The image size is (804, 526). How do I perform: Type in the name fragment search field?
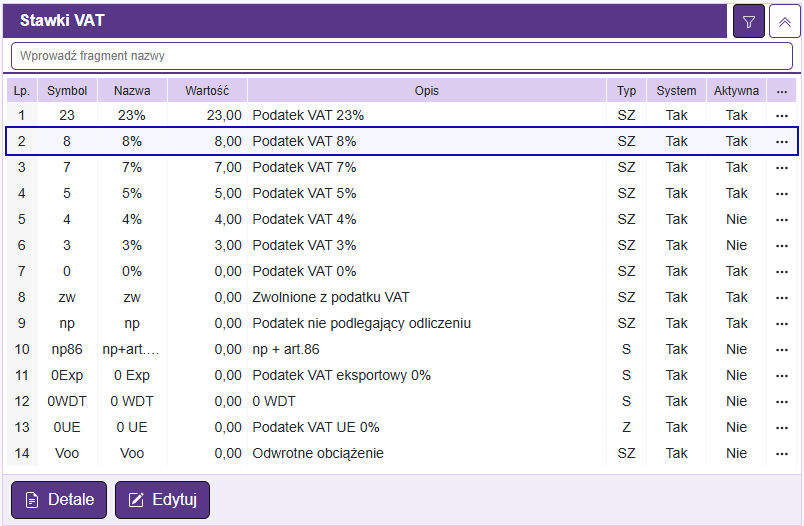400,56
